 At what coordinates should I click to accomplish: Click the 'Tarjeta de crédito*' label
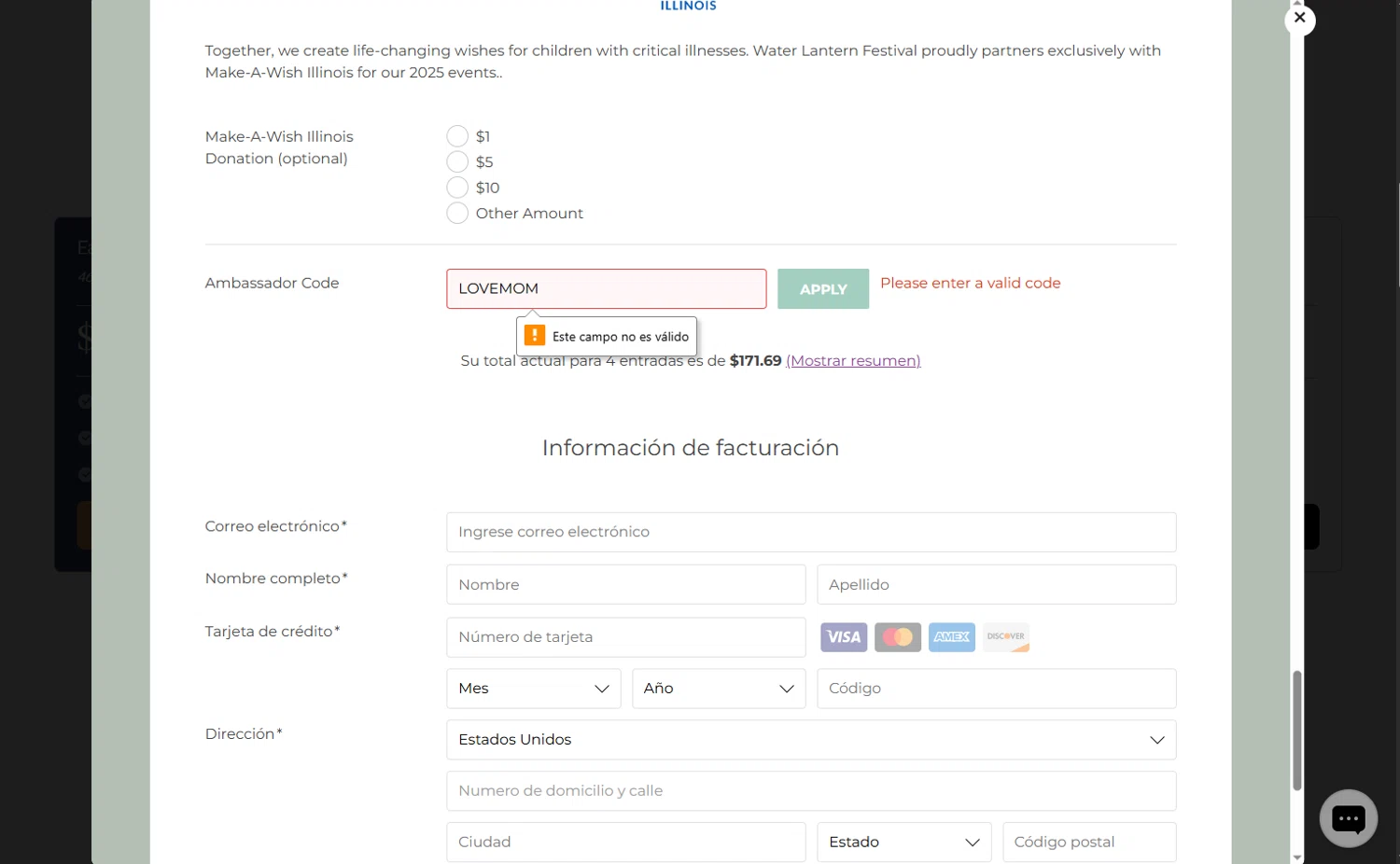(x=273, y=632)
